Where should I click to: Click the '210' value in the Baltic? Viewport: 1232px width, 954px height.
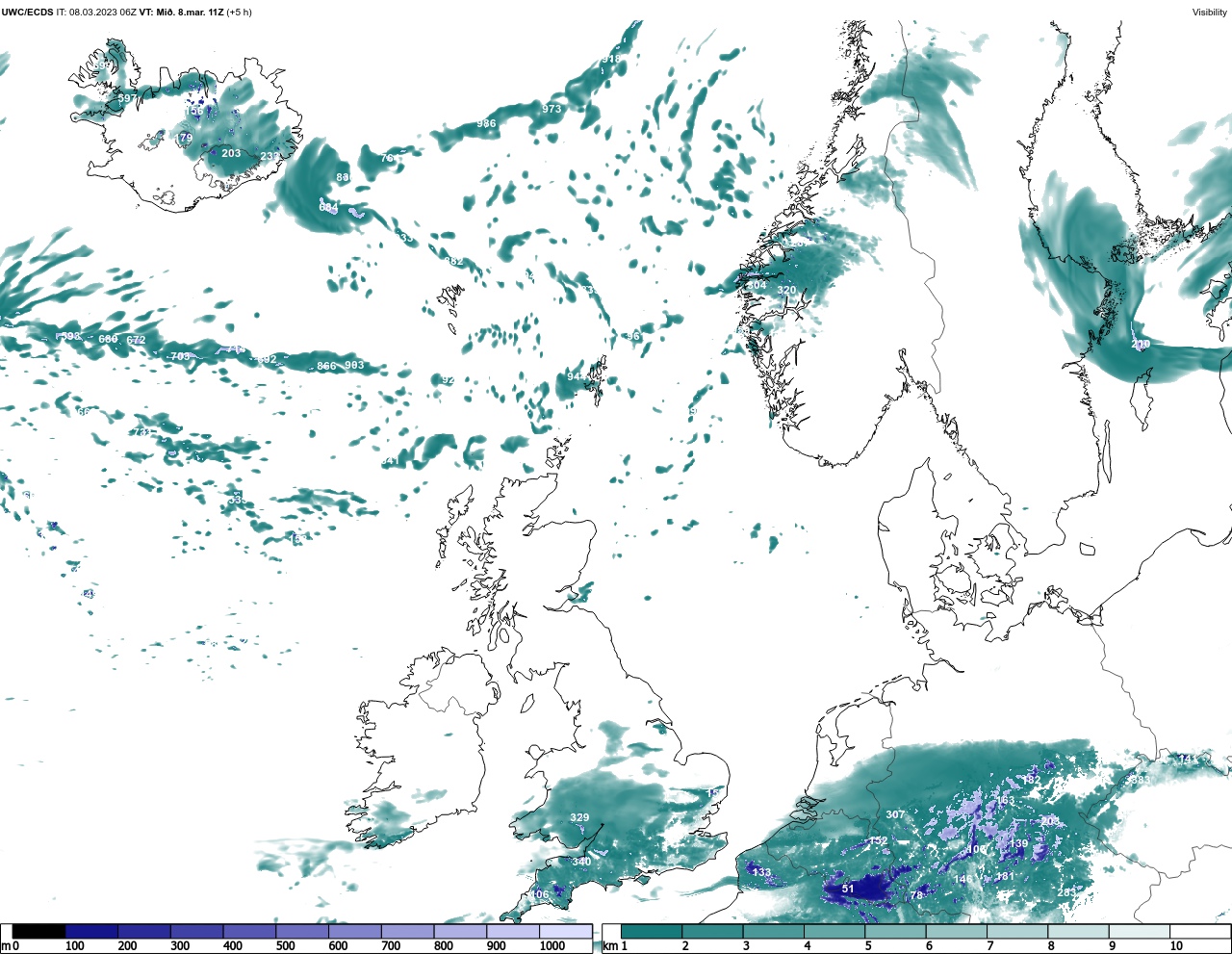[x=1141, y=345]
